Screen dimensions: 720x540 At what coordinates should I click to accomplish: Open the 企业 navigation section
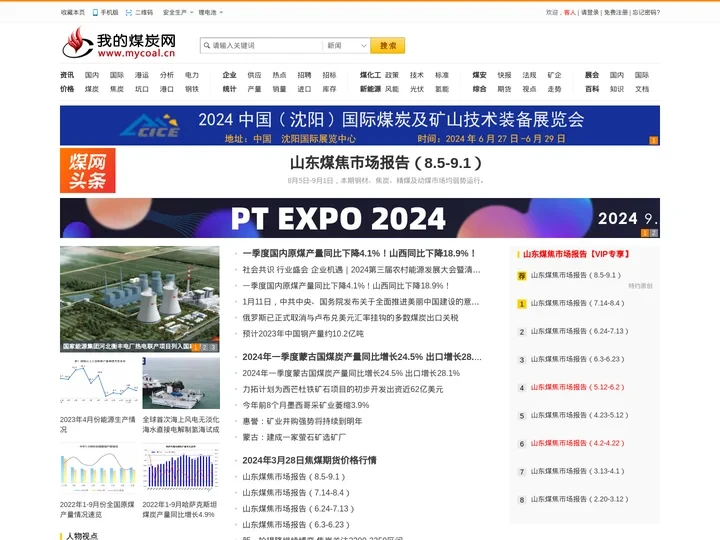click(229, 75)
